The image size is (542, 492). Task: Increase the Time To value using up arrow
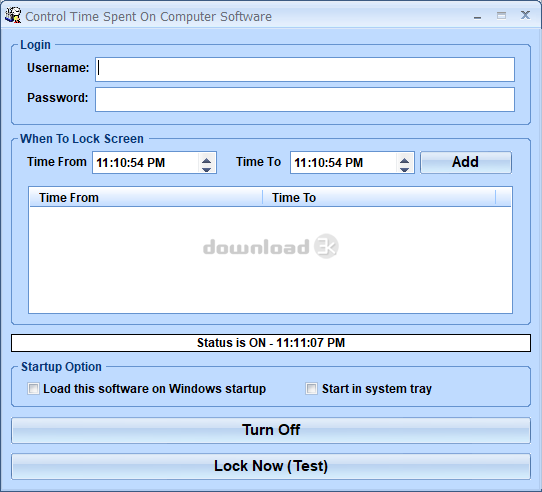click(404, 159)
